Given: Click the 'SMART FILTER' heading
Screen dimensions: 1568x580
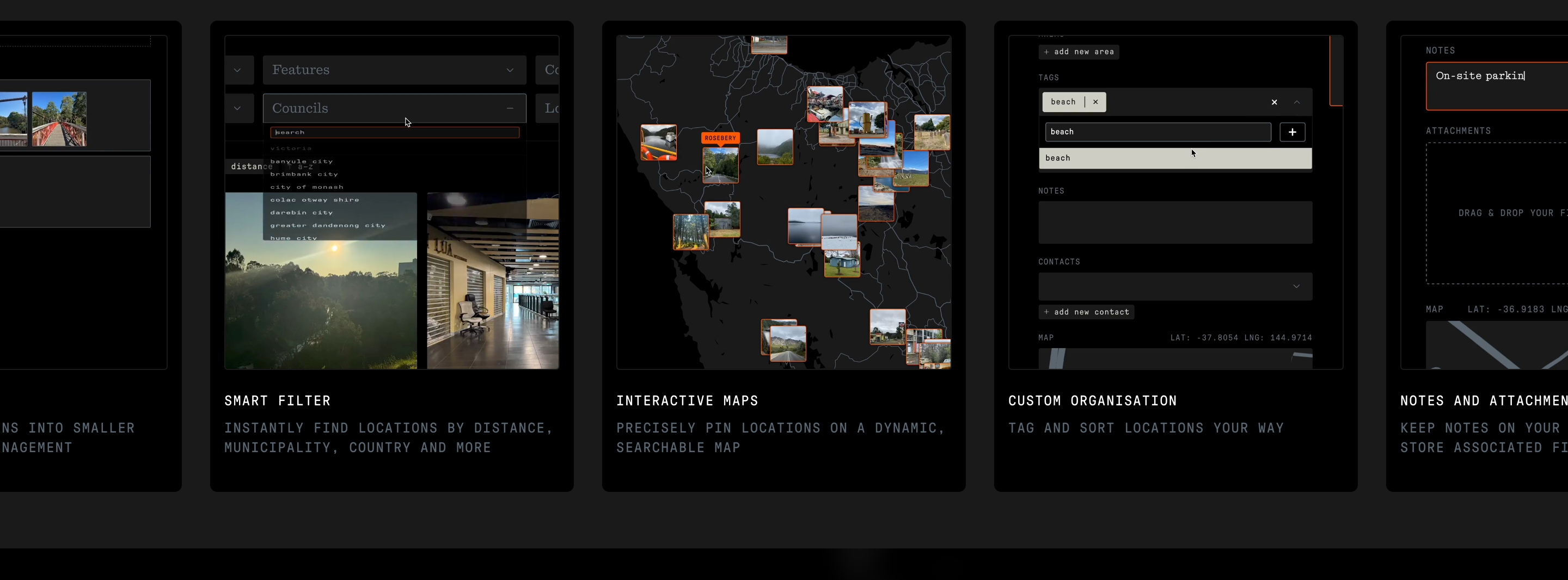Looking at the screenshot, I should point(278,400).
